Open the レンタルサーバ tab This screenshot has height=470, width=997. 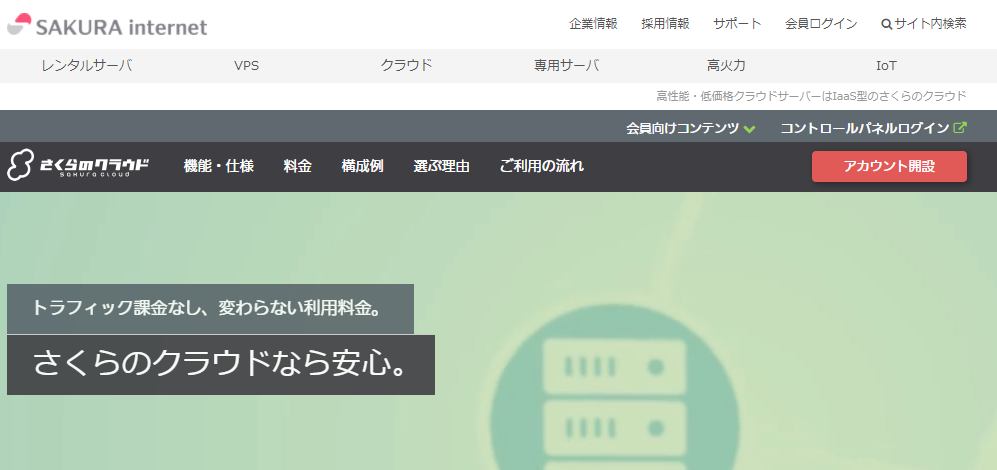tap(86, 66)
